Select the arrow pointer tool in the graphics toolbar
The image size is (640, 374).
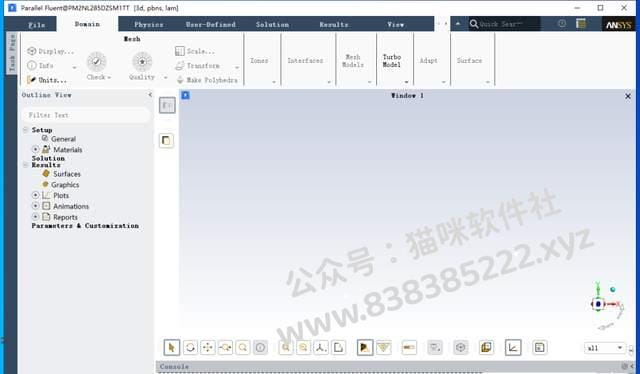pos(171,347)
